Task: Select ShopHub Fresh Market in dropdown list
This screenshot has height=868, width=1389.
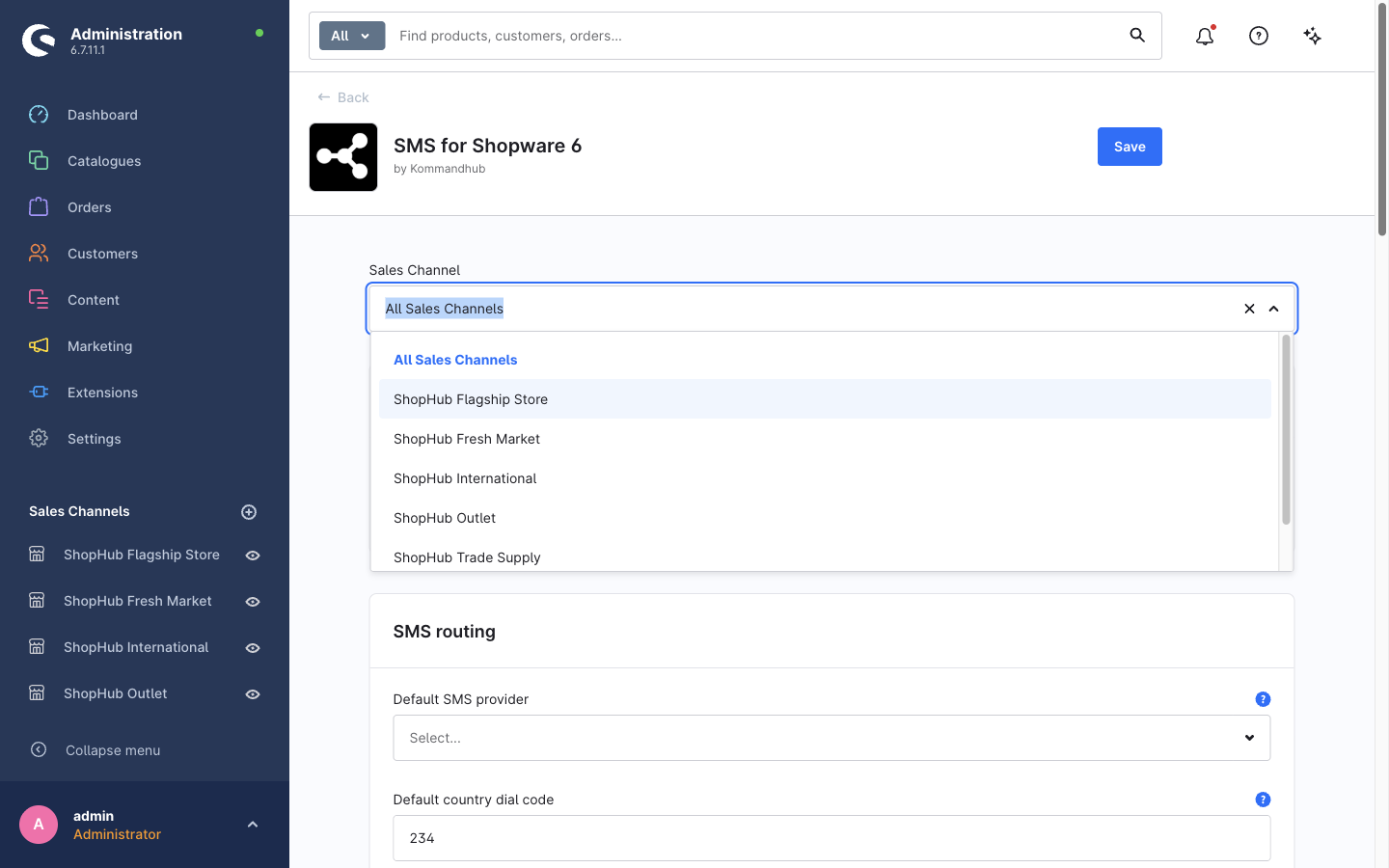Action: coord(825,439)
